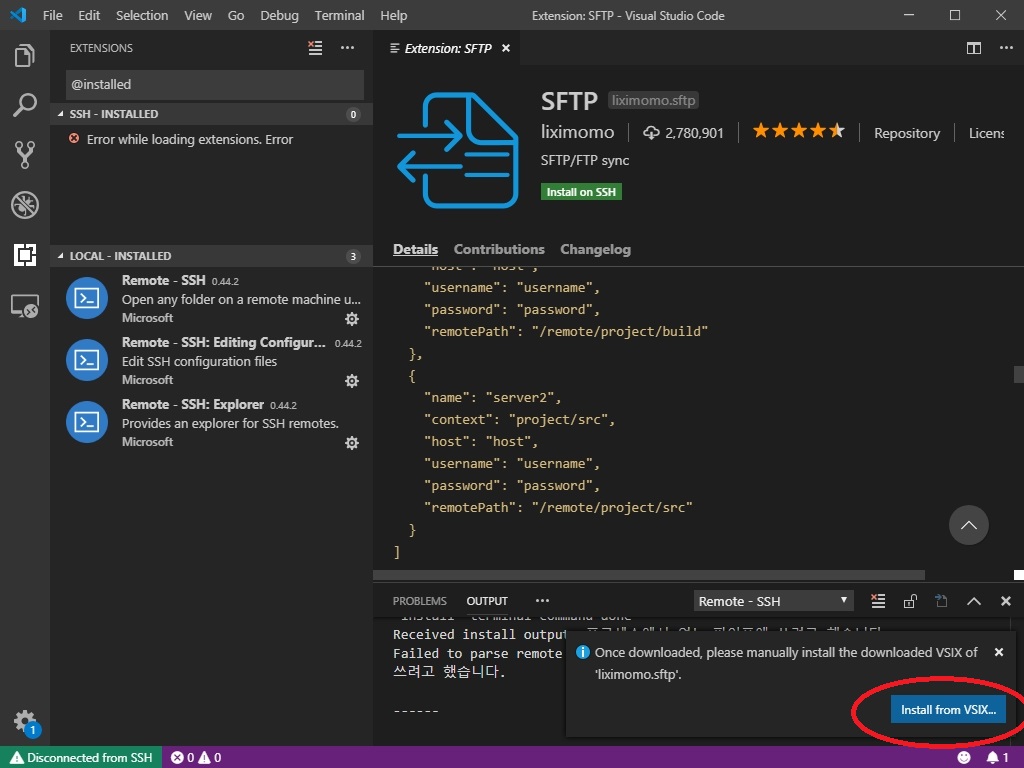Open the Remote - SSH output channel dropdown
This screenshot has width=1024, height=768.
(x=773, y=601)
